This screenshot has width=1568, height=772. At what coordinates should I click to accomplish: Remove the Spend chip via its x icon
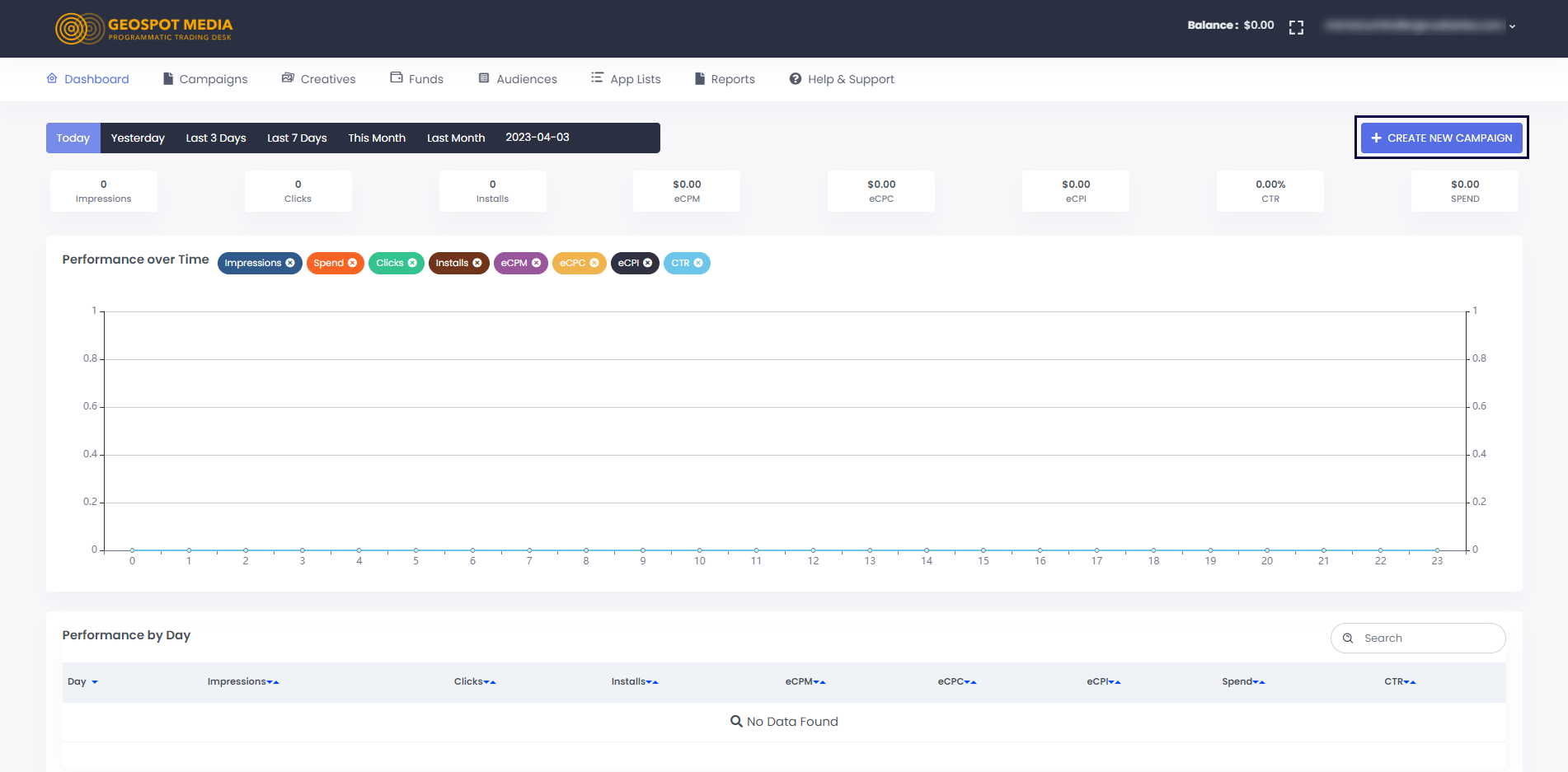coord(353,263)
